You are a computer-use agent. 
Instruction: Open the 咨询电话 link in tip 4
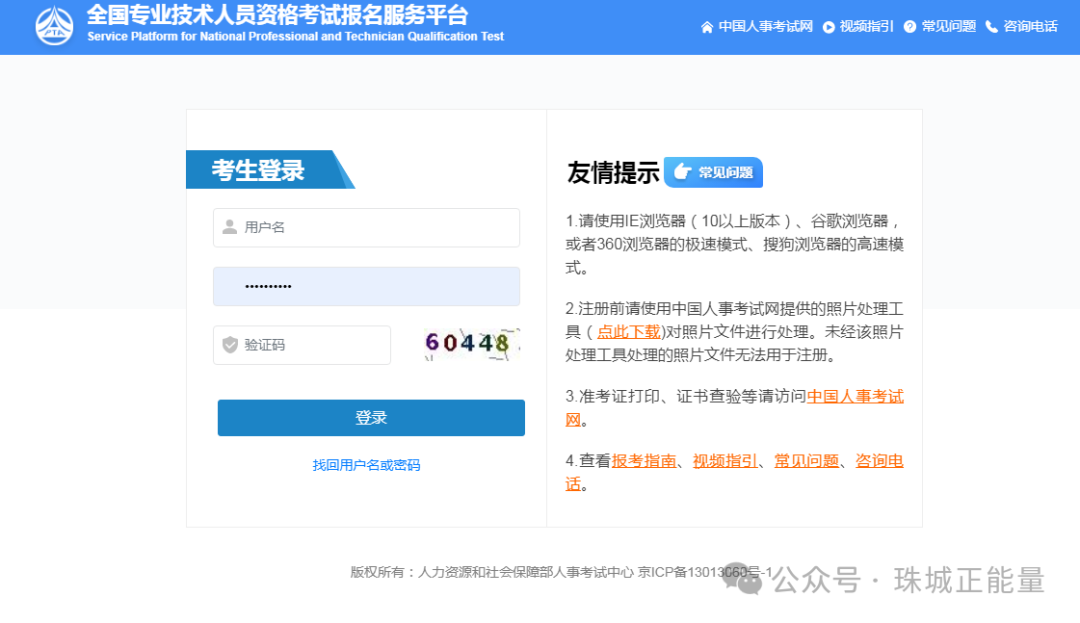tap(880, 461)
